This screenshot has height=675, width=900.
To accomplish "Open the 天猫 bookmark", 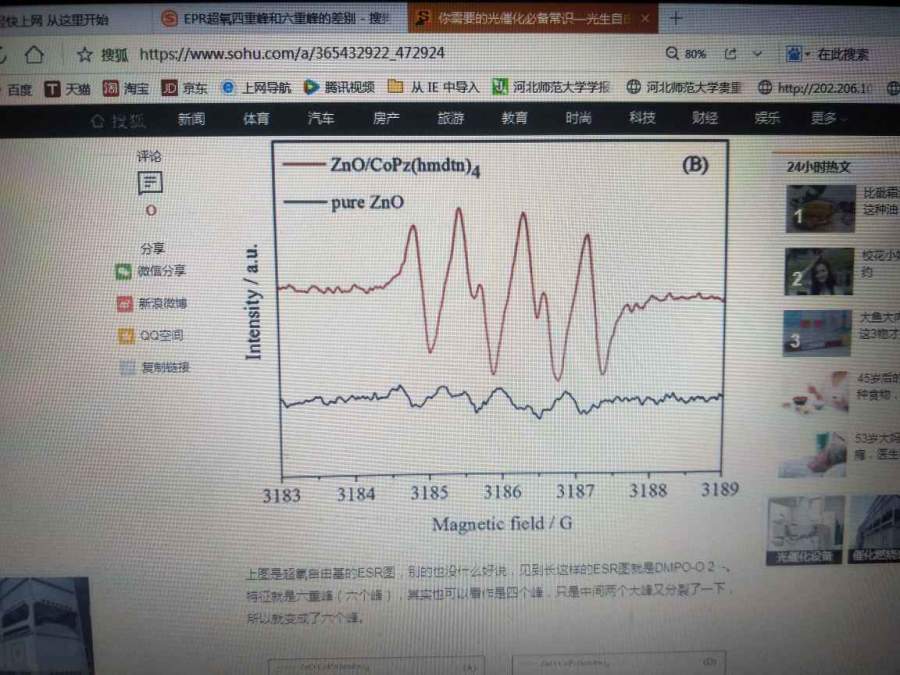I will point(68,88).
